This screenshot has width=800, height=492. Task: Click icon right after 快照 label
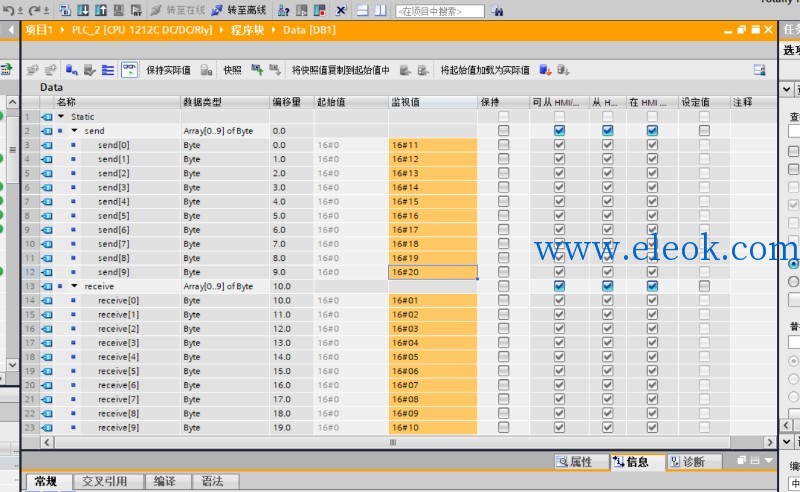[257, 70]
